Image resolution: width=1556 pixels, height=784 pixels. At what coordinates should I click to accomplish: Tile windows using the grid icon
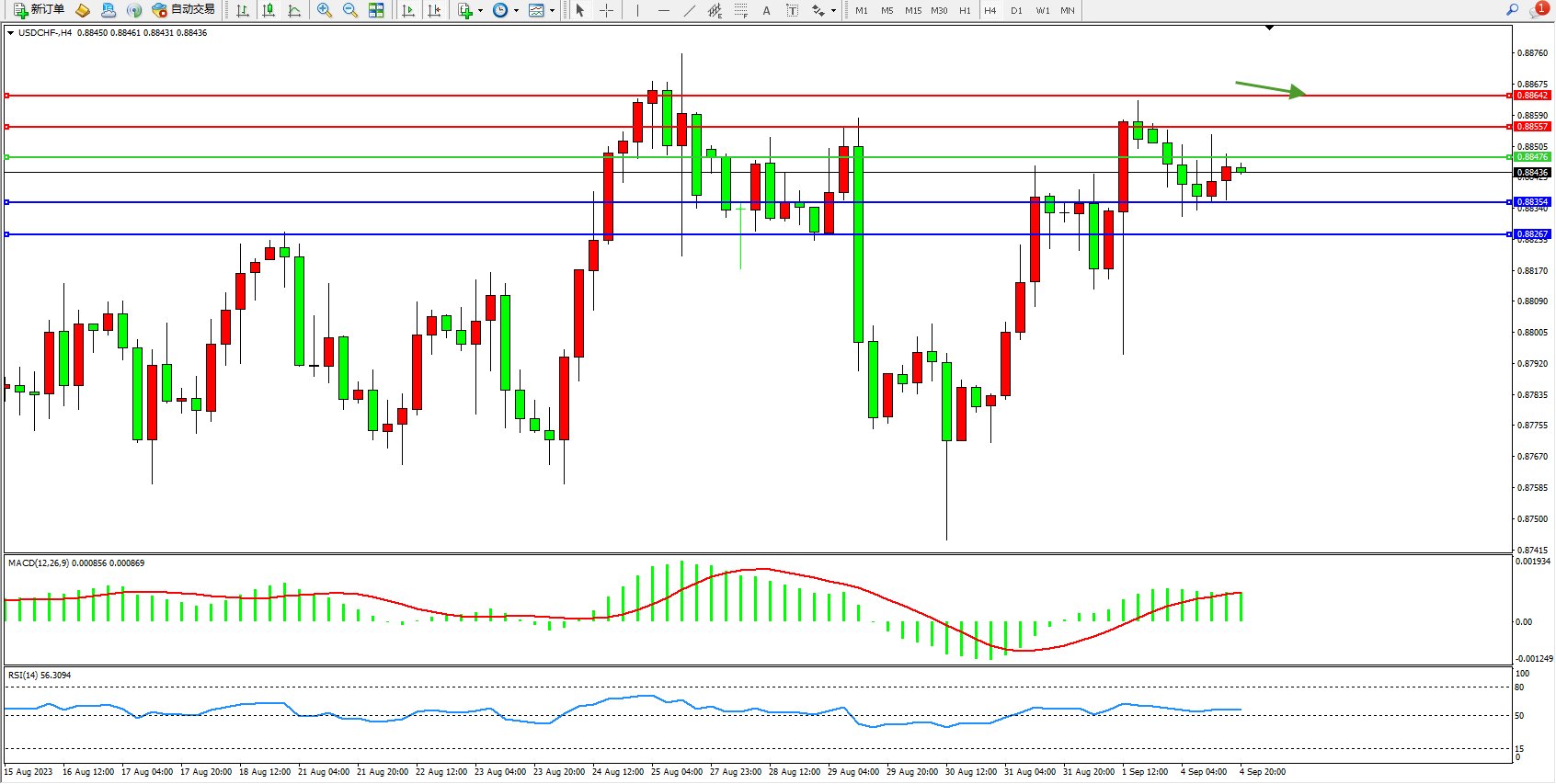[x=376, y=10]
